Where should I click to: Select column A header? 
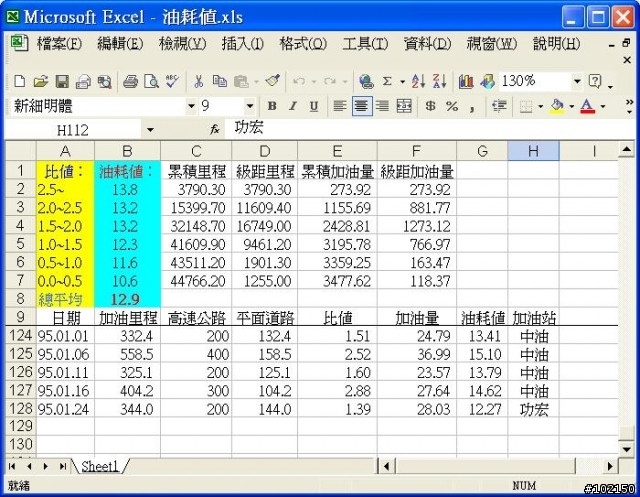tap(65, 151)
